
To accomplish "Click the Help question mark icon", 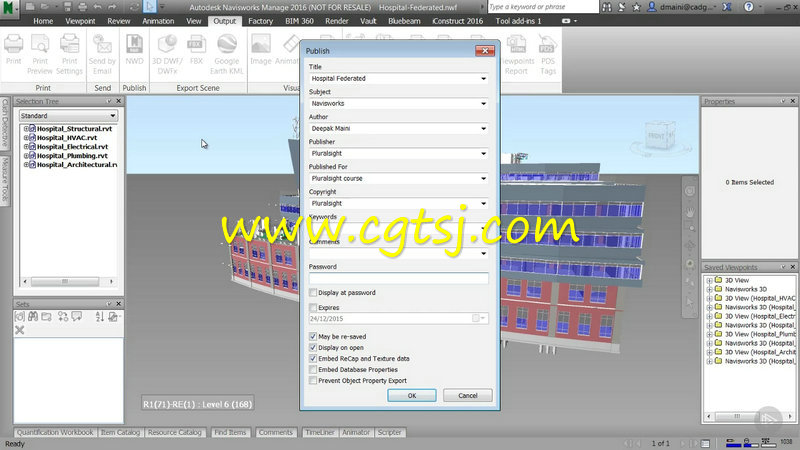I will [748, 7].
